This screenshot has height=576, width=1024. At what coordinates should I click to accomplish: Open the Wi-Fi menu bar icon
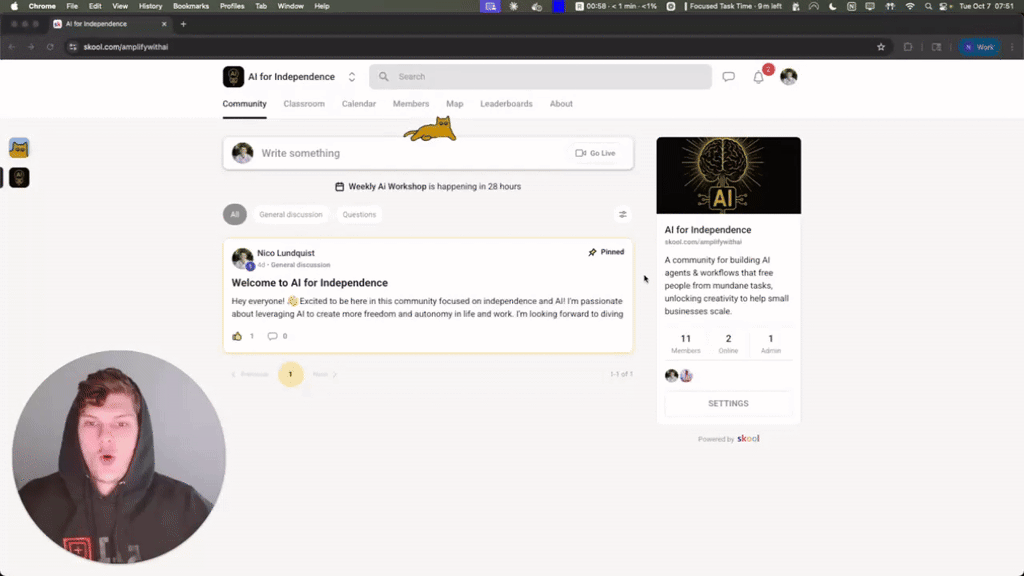[x=910, y=6]
